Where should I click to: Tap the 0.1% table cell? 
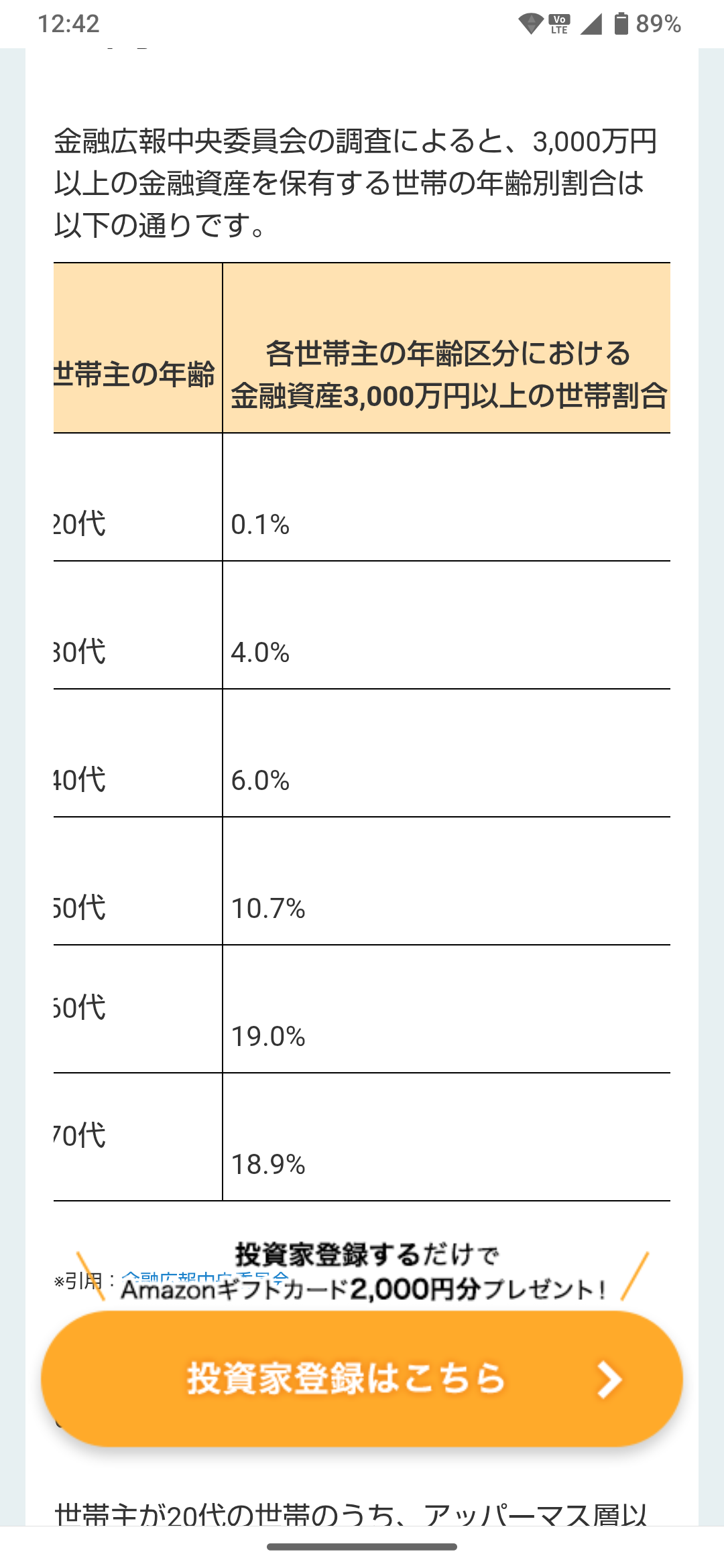point(260,525)
